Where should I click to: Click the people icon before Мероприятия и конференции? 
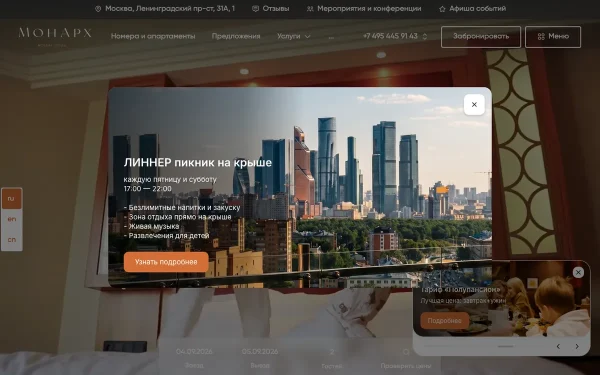310,8
